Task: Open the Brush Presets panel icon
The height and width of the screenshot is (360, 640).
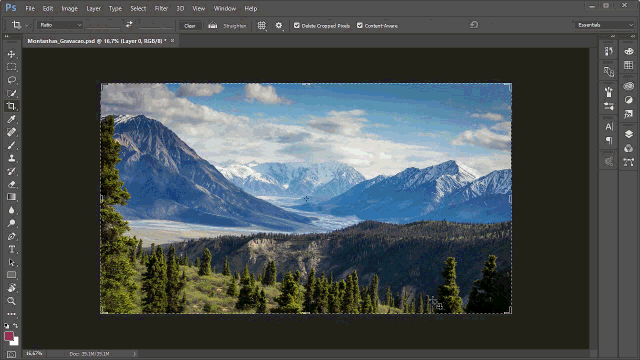Action: (609, 106)
